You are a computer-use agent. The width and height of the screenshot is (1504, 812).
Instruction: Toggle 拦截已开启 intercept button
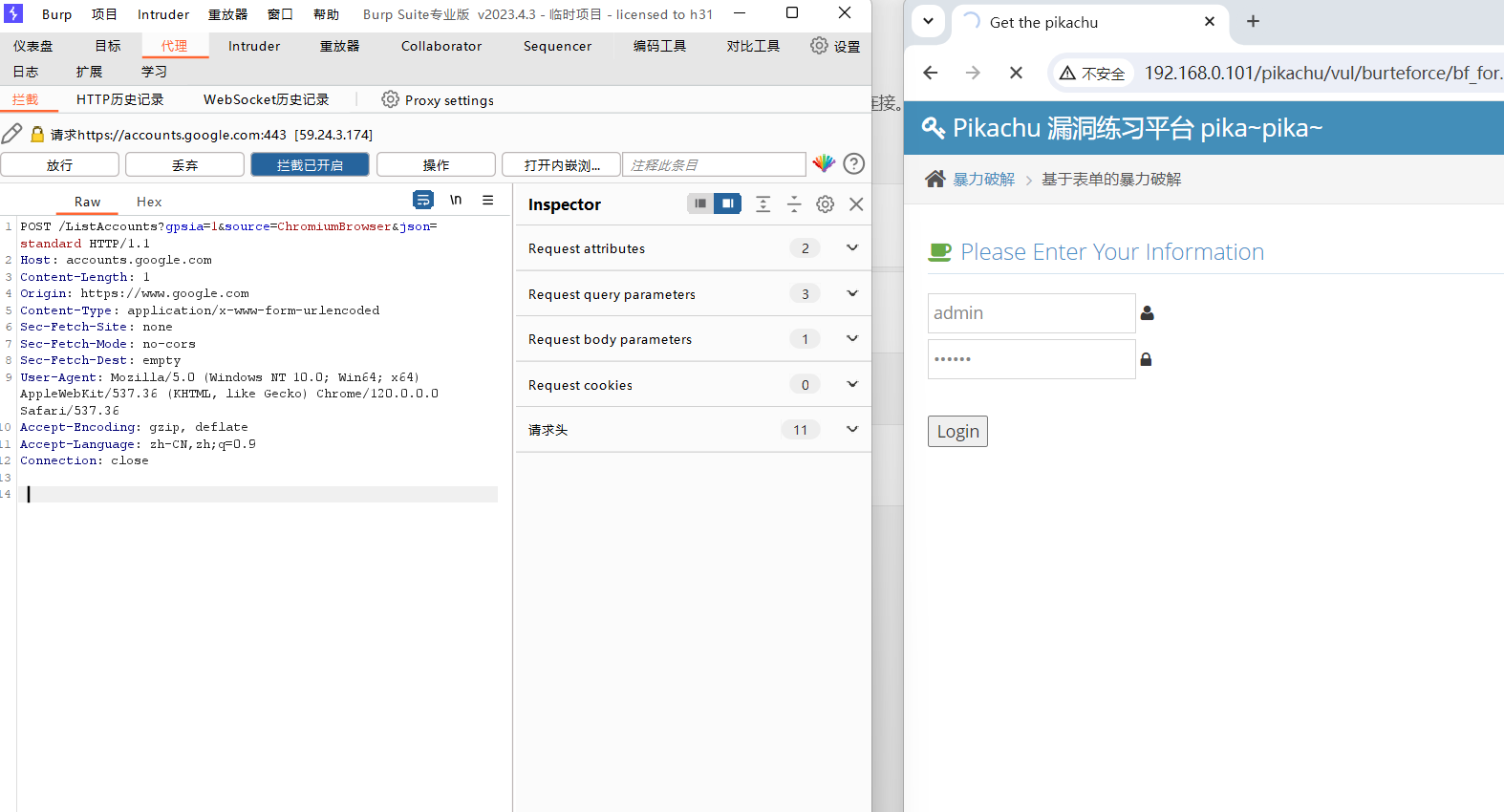[310, 164]
